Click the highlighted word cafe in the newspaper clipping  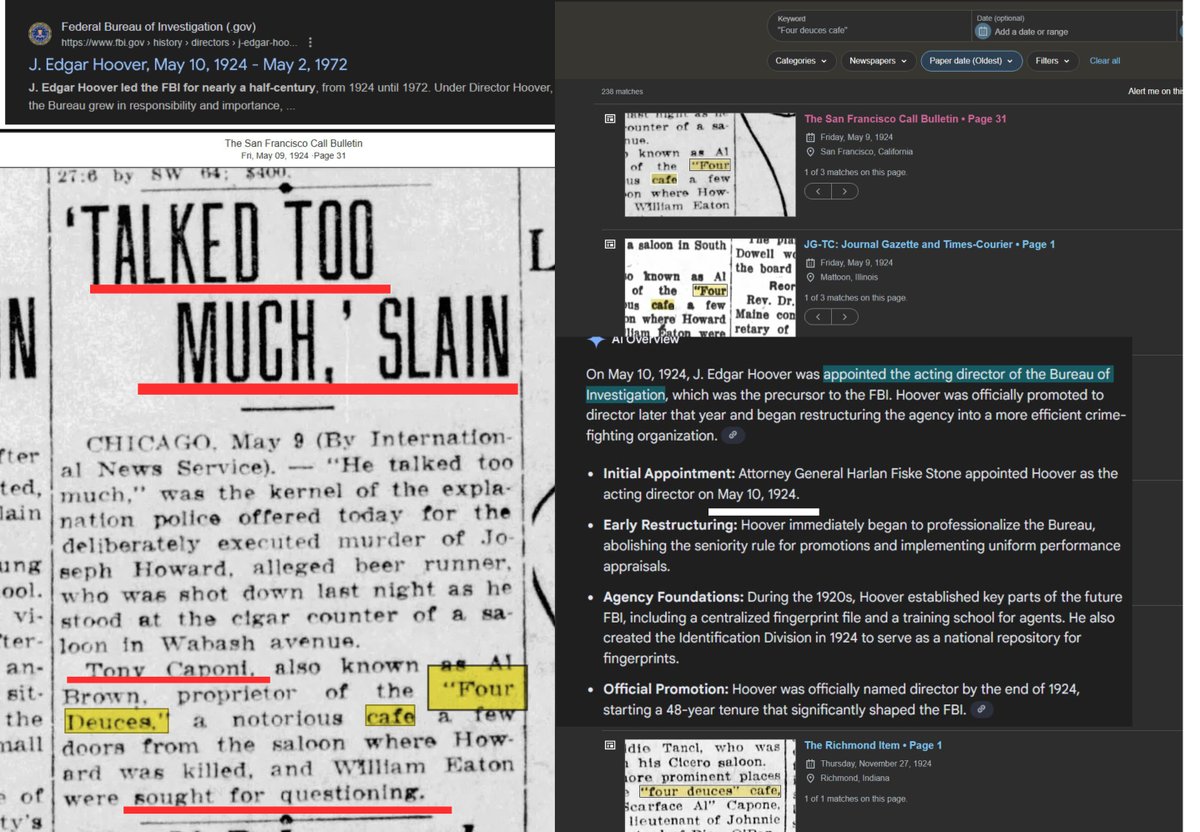391,718
